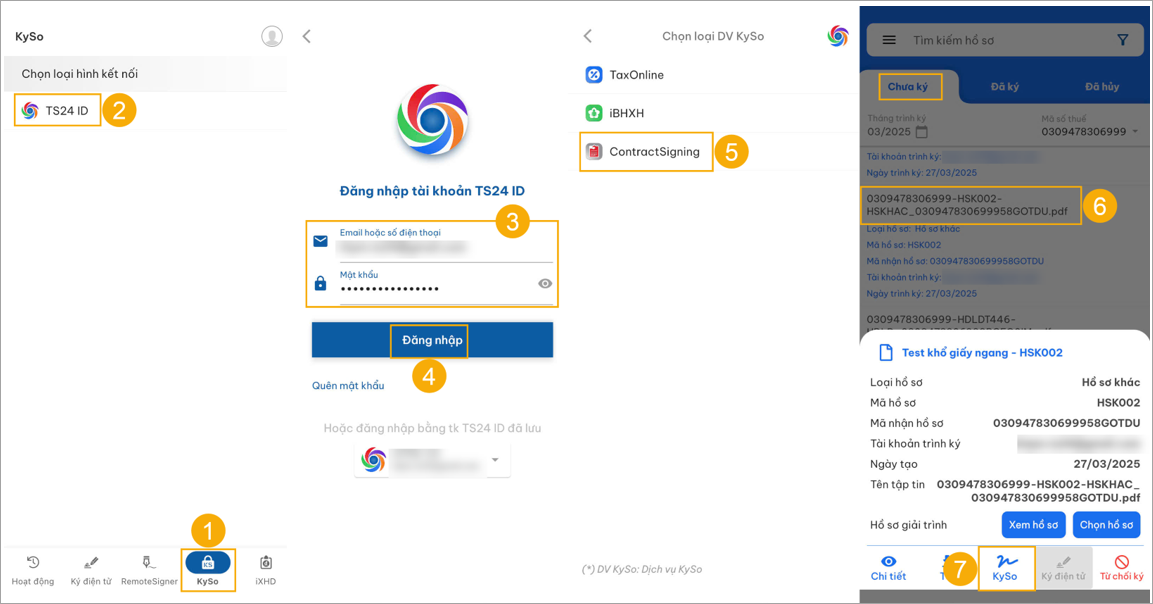Image resolution: width=1153 pixels, height=604 pixels.
Task: Open the user profile avatar in KySo header
Action: coord(272,36)
